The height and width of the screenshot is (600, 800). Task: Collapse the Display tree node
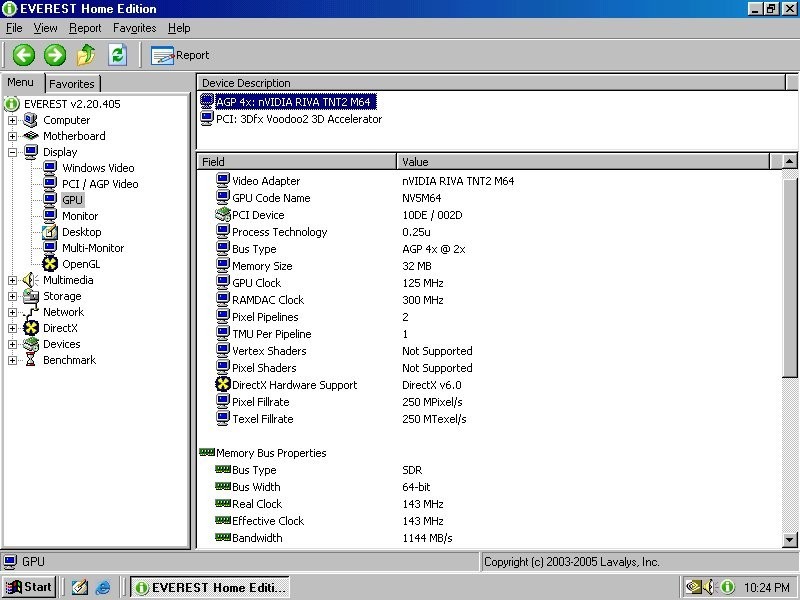(x=13, y=152)
